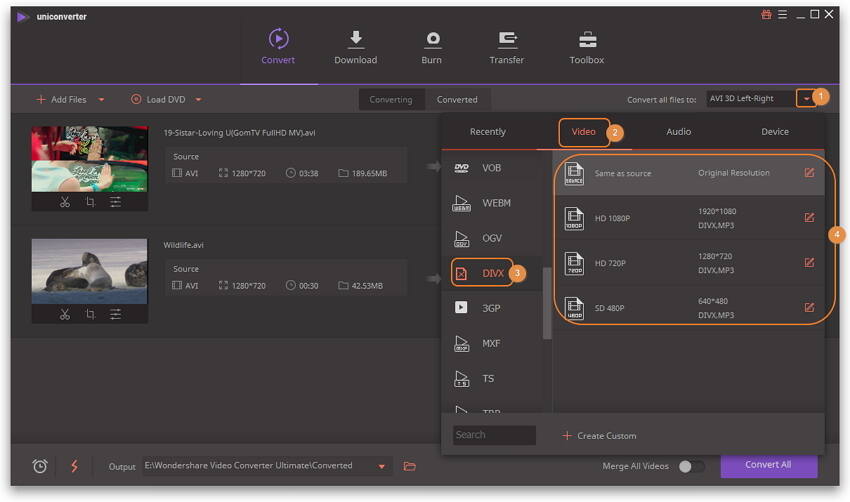Screen dimensions: 850x502
Task: Click the 42.53MB file size
Action: (367, 286)
